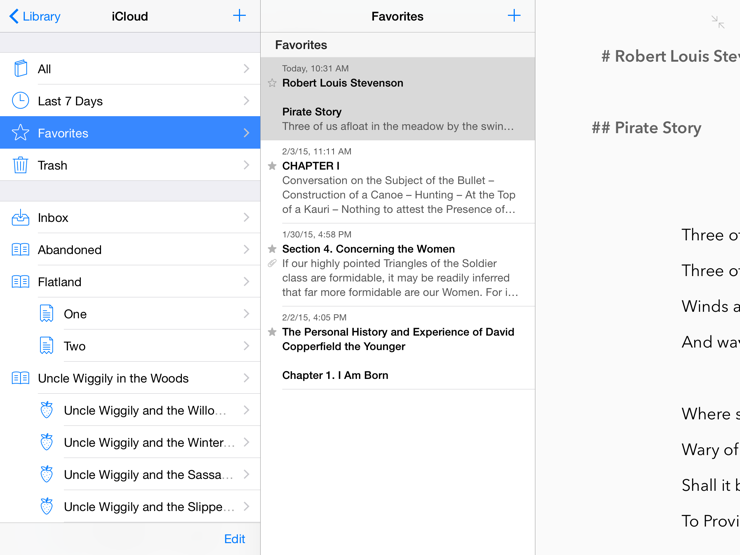Go back to Library

tap(36, 16)
